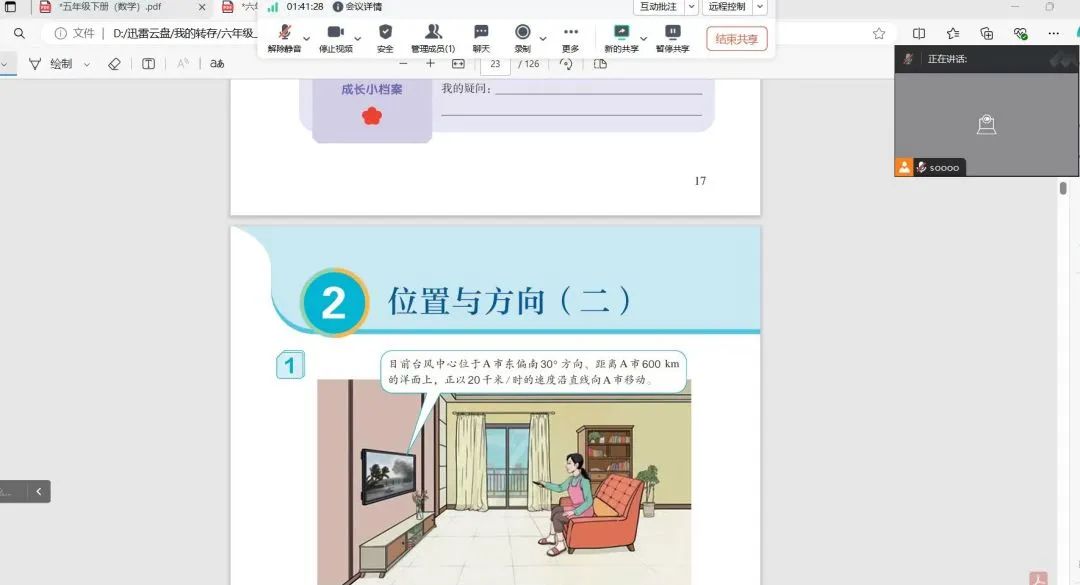Select the Eraser tool in PDF toolbar
Viewport: 1080px width, 585px height.
click(114, 64)
